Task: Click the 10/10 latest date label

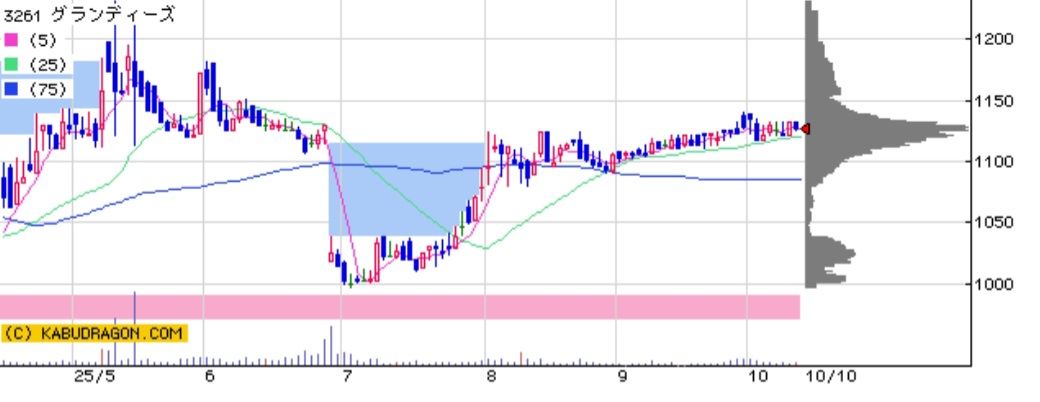Action: [x=826, y=377]
